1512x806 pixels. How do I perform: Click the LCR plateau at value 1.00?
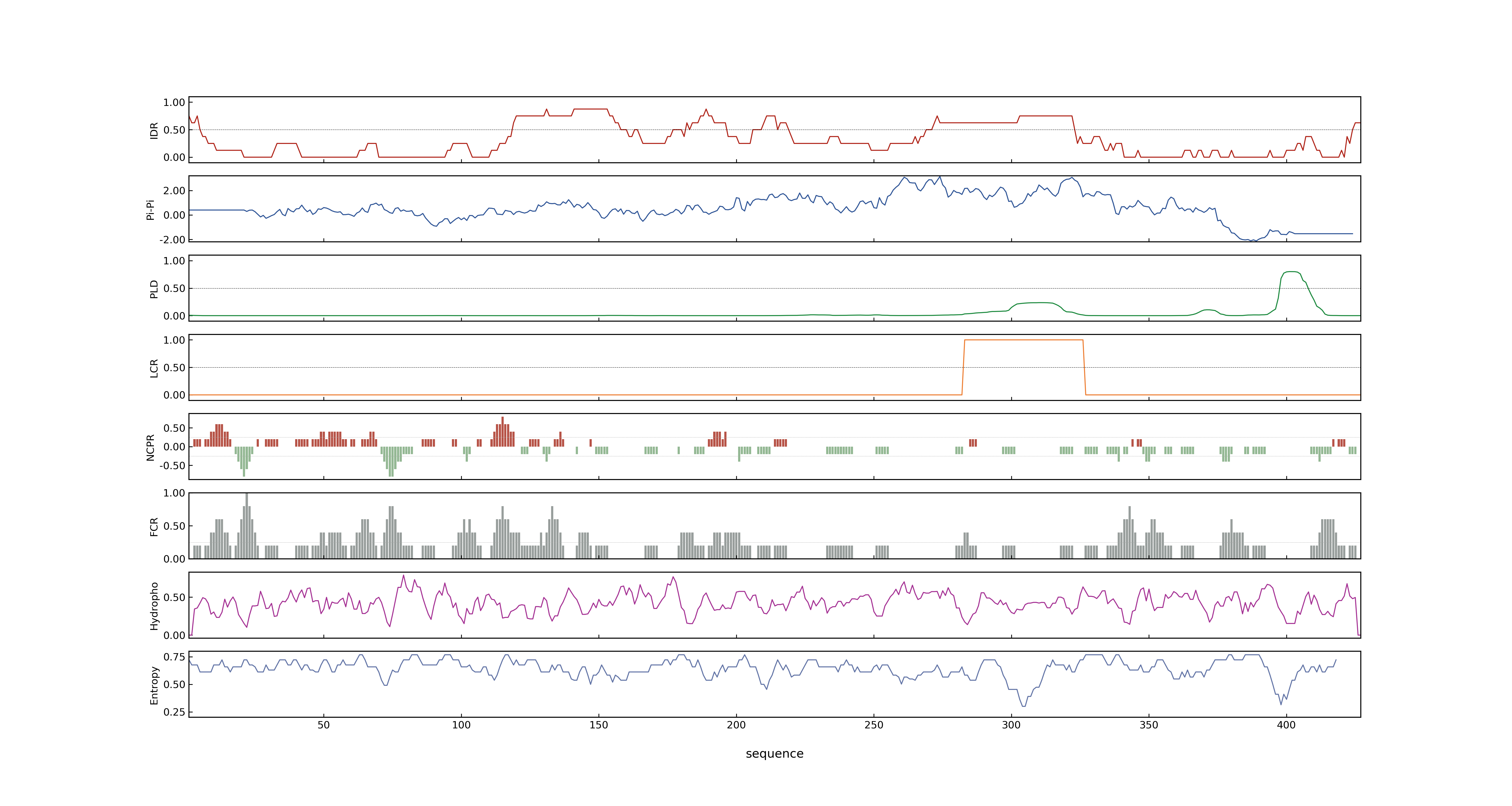coord(1023,340)
